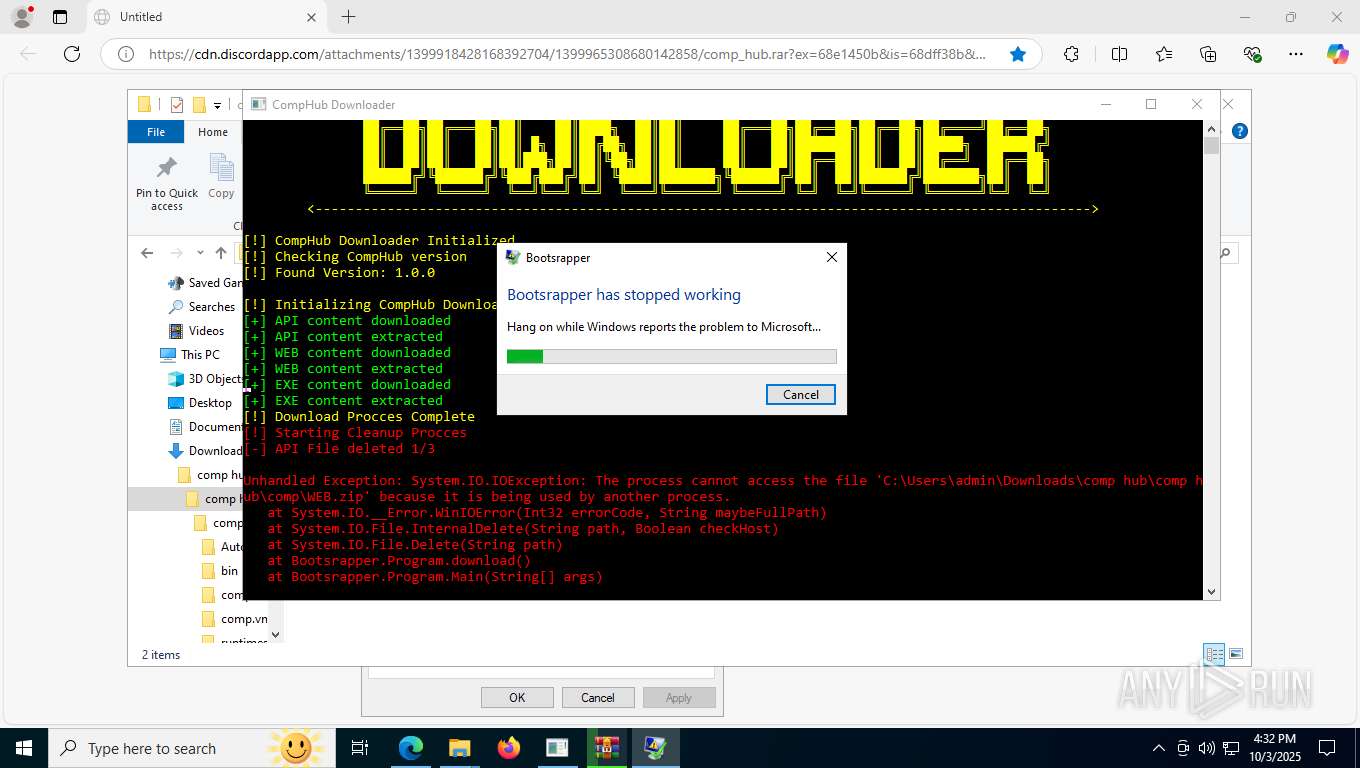
Task: Toggle the favorites star for this page
Action: click(x=1017, y=54)
